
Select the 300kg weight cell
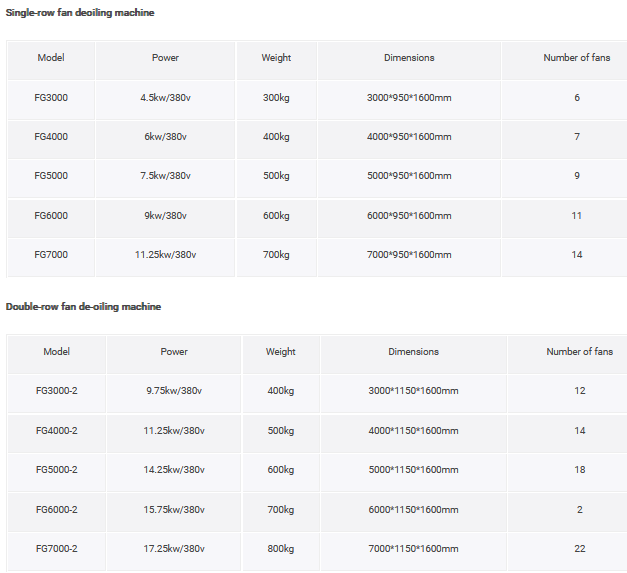point(276,97)
